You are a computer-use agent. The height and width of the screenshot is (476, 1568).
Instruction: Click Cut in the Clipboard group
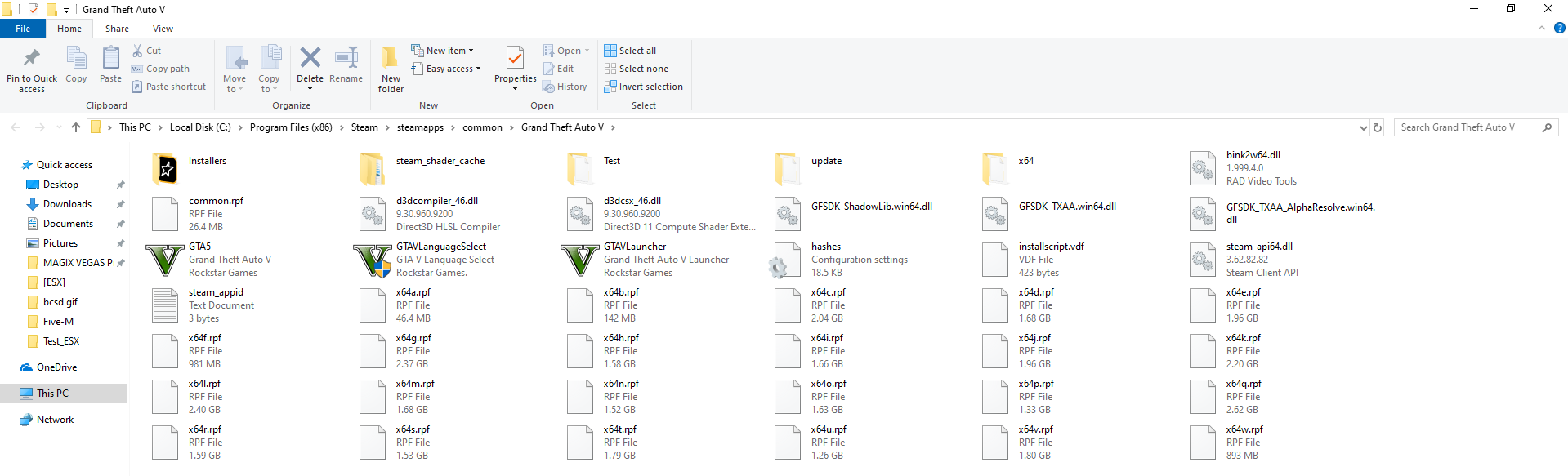[x=147, y=51]
